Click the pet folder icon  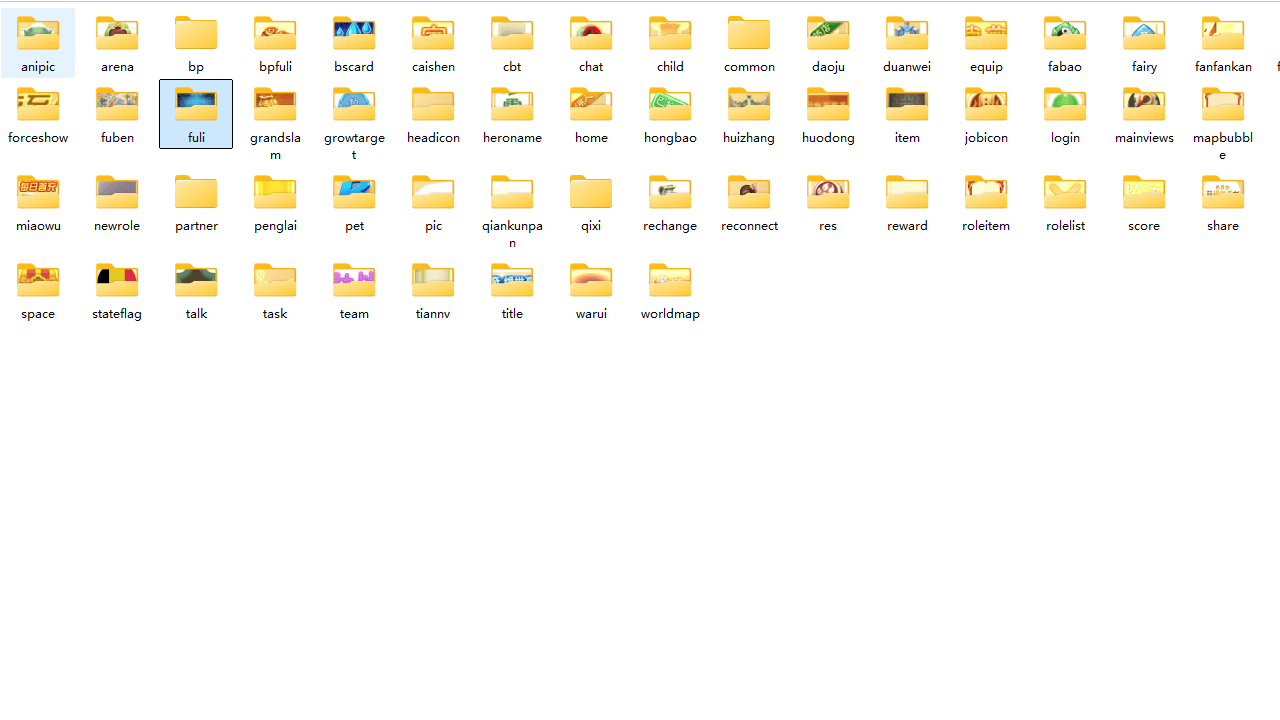354,192
